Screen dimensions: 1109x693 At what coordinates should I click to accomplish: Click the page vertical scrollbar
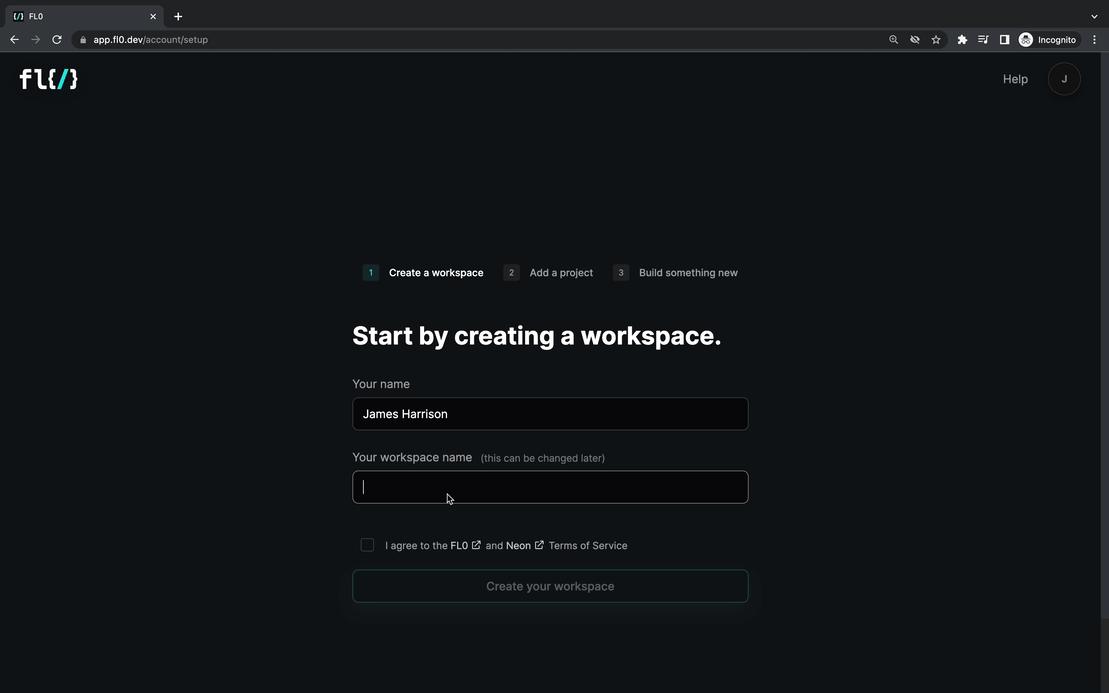(1104, 336)
